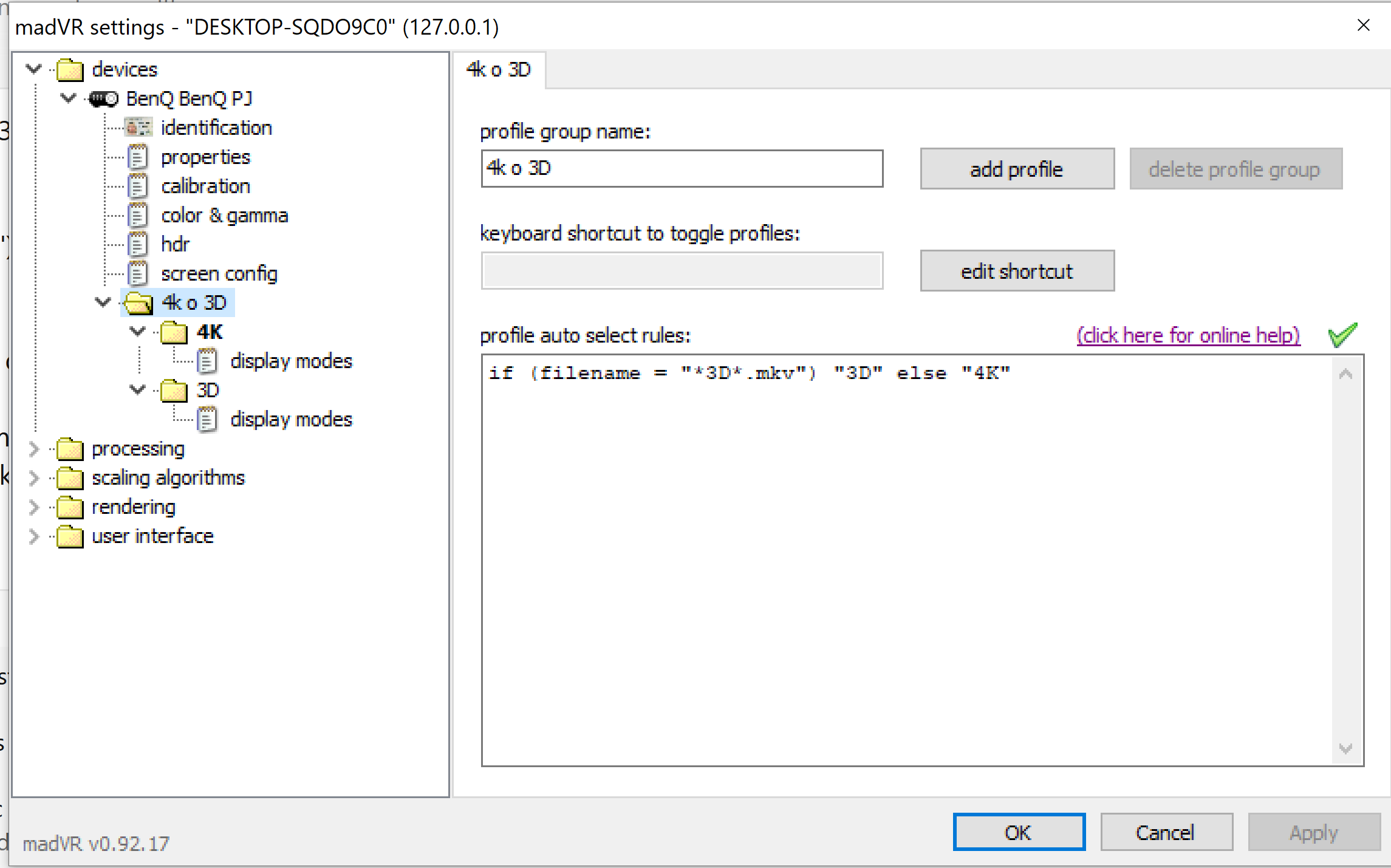Click the delete profile group button
1391x868 pixels.
point(1235,169)
